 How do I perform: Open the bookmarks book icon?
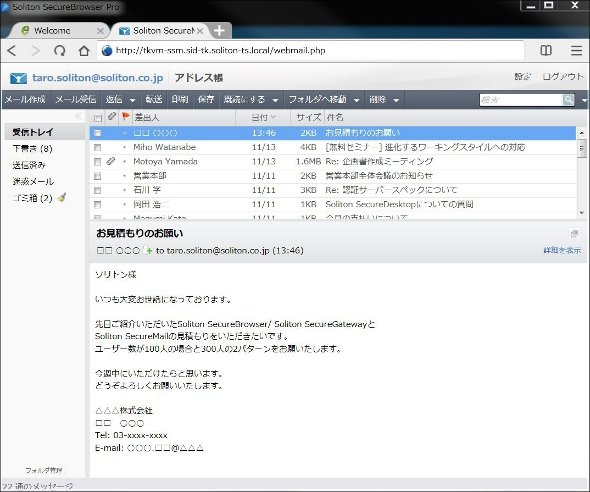coord(546,50)
